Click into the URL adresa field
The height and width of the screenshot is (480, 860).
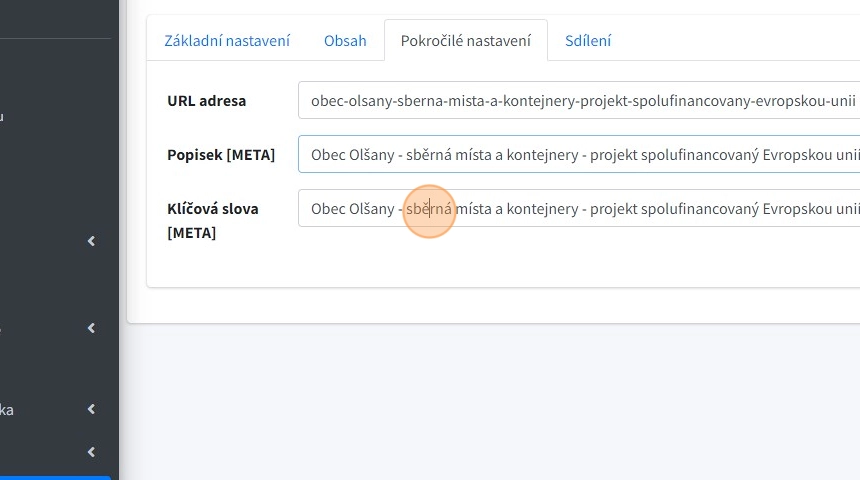580,101
